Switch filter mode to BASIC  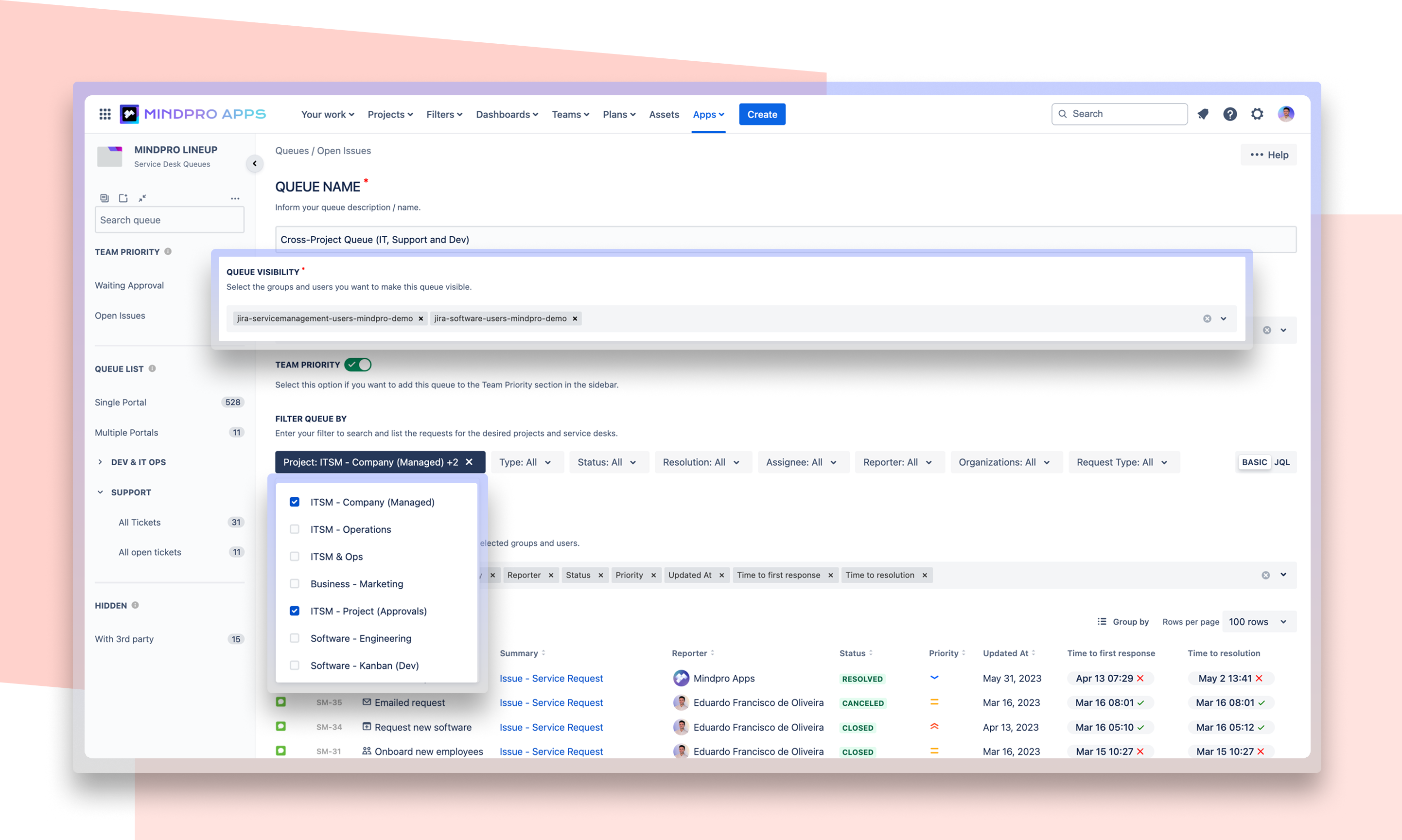coord(1254,462)
